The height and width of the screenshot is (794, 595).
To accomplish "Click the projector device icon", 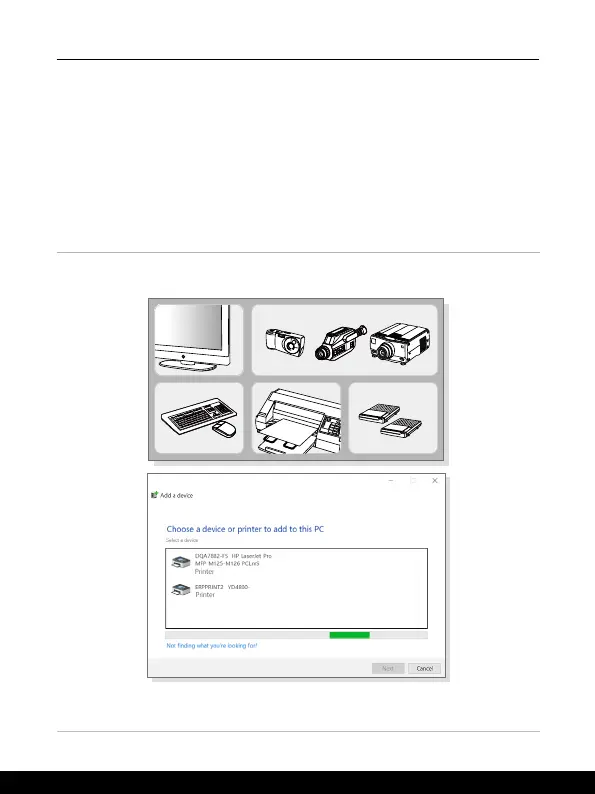I will [x=400, y=344].
